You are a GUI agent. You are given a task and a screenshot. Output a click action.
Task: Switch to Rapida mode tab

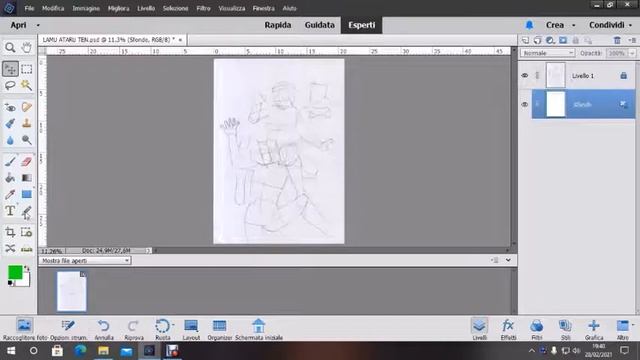tap(278, 25)
